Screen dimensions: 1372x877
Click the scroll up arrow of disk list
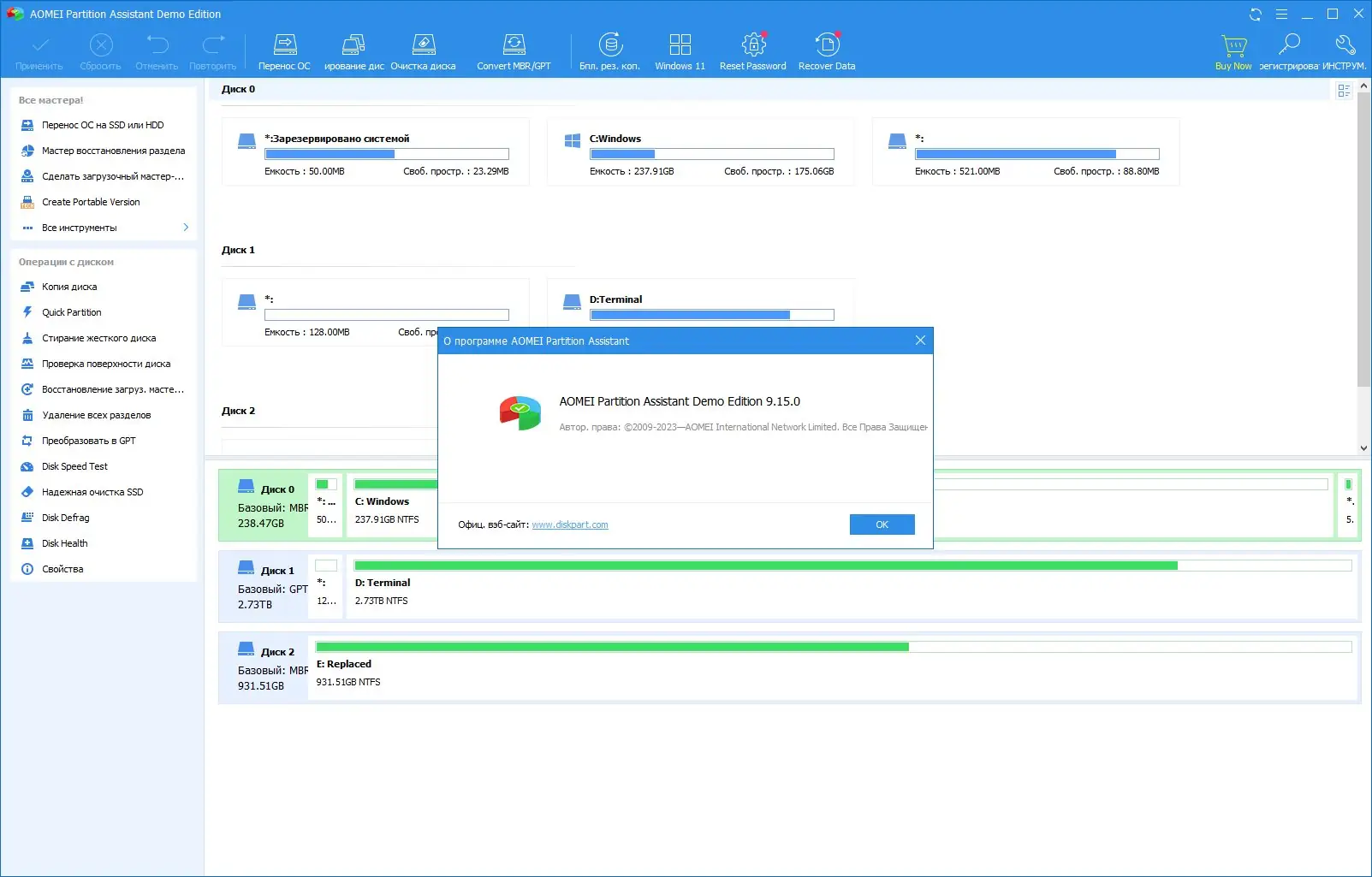1363,86
